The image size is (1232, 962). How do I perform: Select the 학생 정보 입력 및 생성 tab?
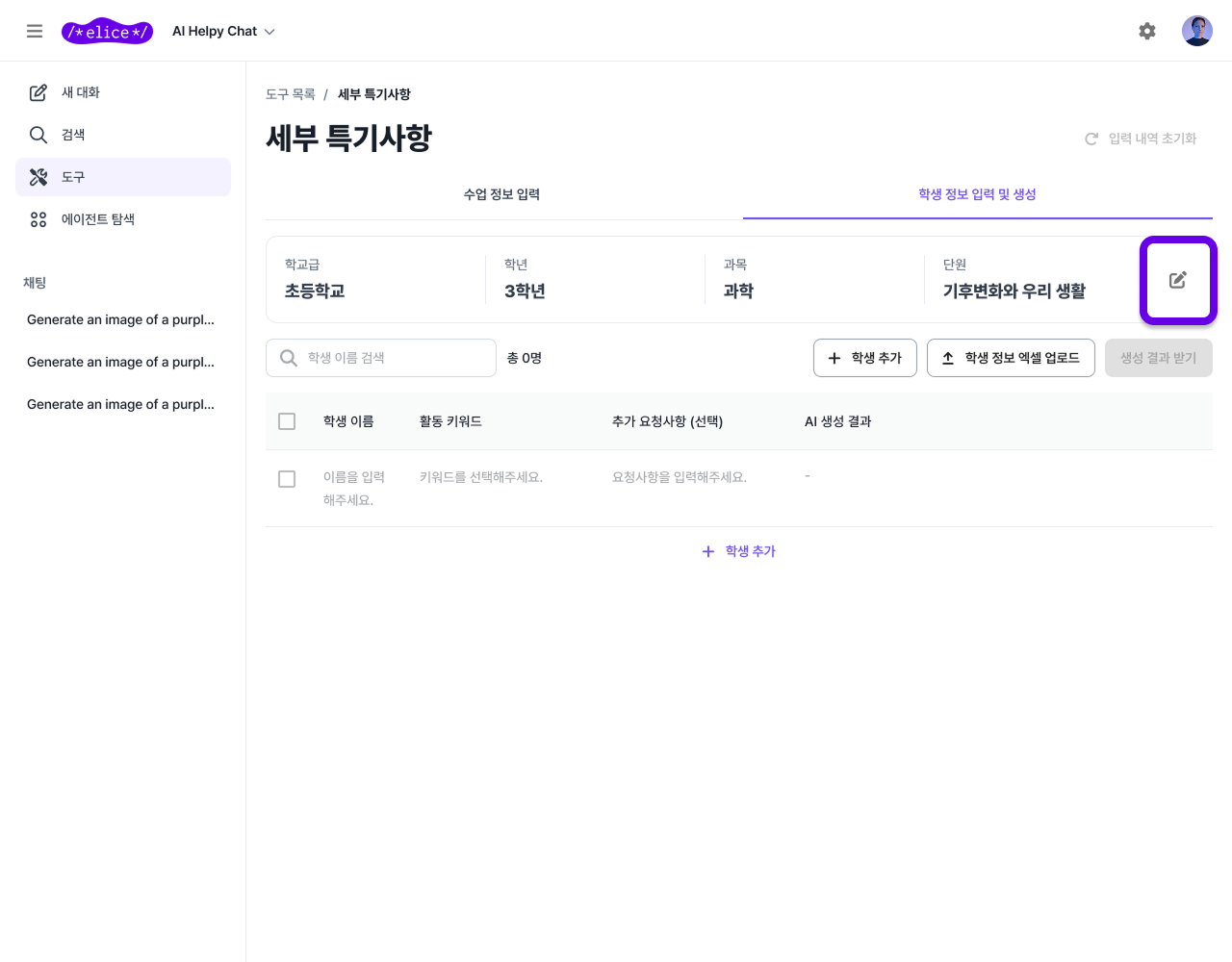click(977, 194)
